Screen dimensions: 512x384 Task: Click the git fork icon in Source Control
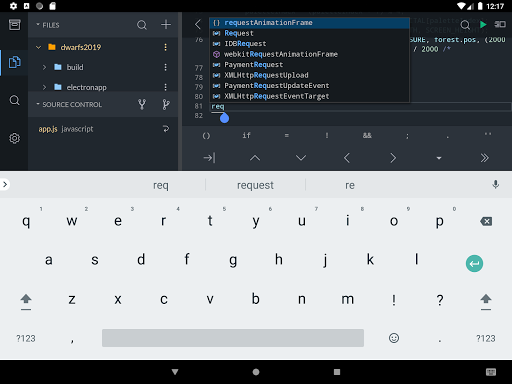[x=142, y=104]
